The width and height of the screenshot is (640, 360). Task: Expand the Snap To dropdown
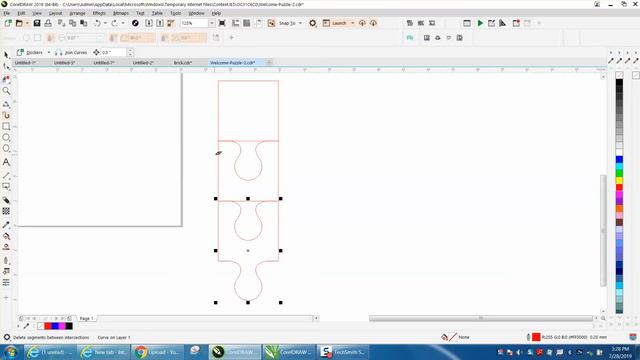pyautogui.click(x=300, y=23)
